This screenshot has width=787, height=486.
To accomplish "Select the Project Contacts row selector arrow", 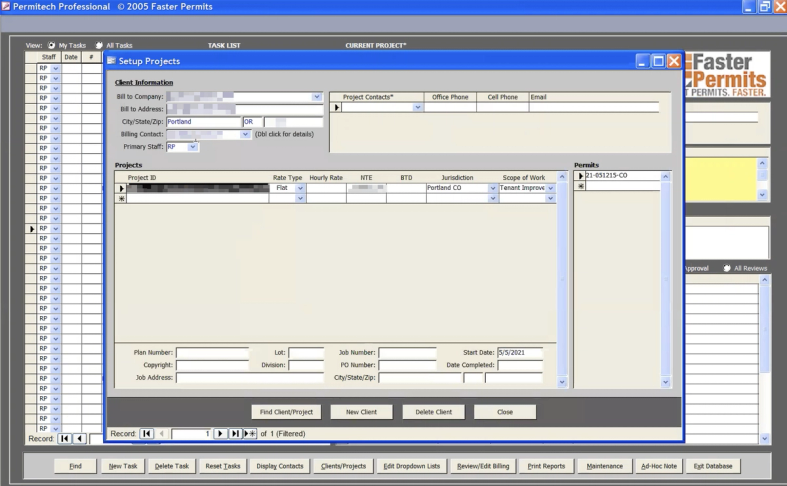I will (x=336, y=107).
